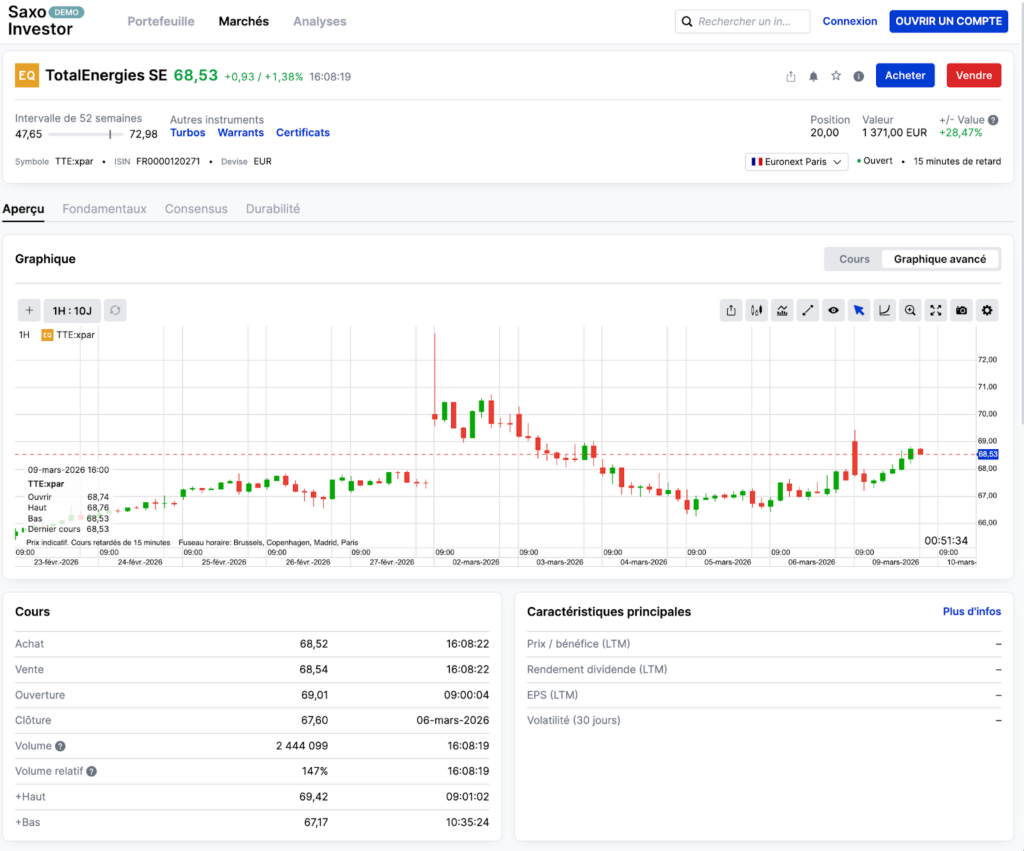
Task: Set a price alert with the bell icon
Action: coord(815,75)
